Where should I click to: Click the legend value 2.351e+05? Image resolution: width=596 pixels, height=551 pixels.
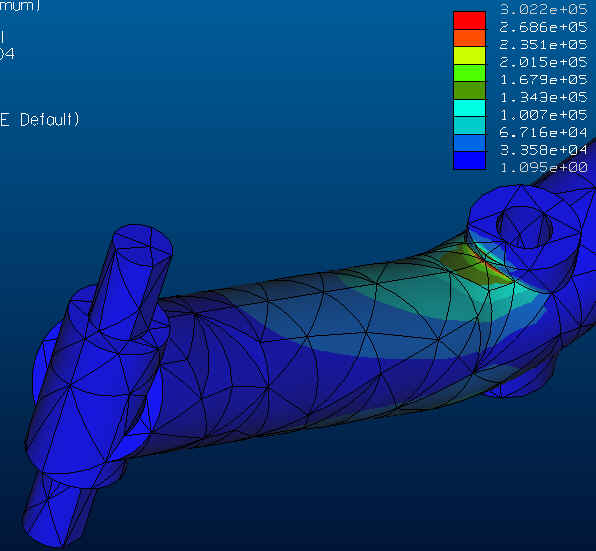544,44
